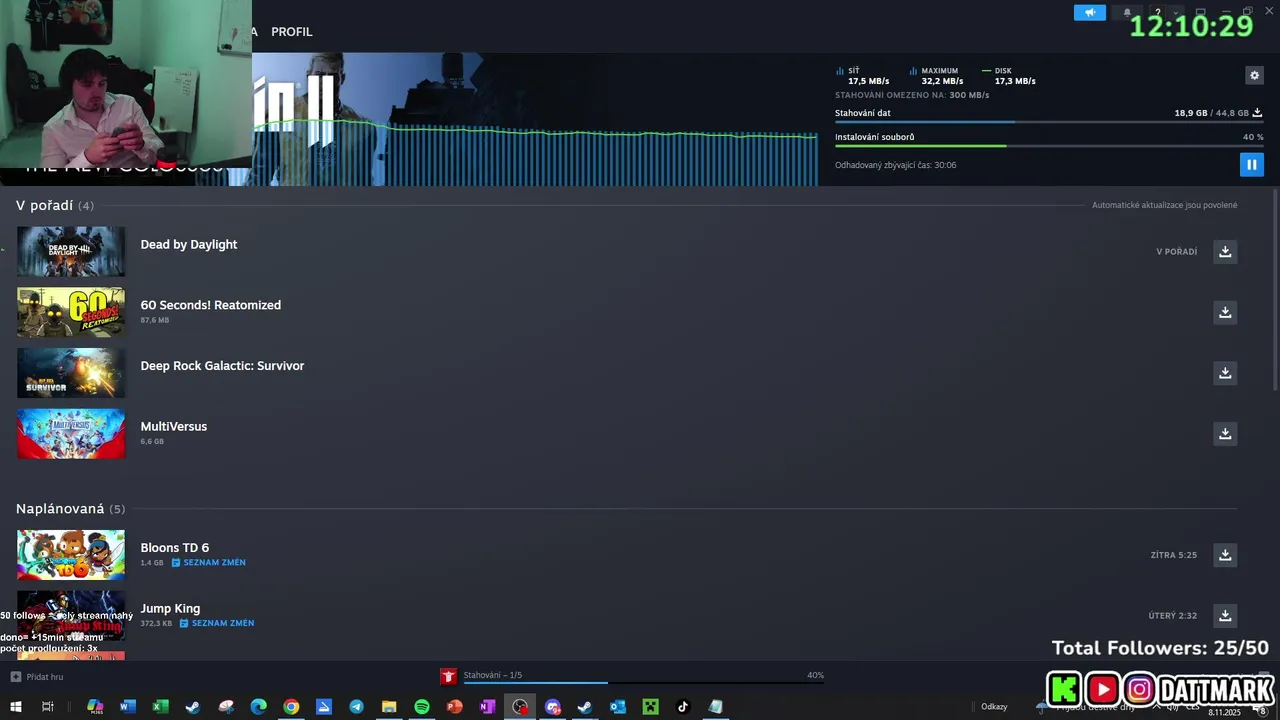Select Deep Rock Galactic: Survivor title

pyautogui.click(x=222, y=366)
